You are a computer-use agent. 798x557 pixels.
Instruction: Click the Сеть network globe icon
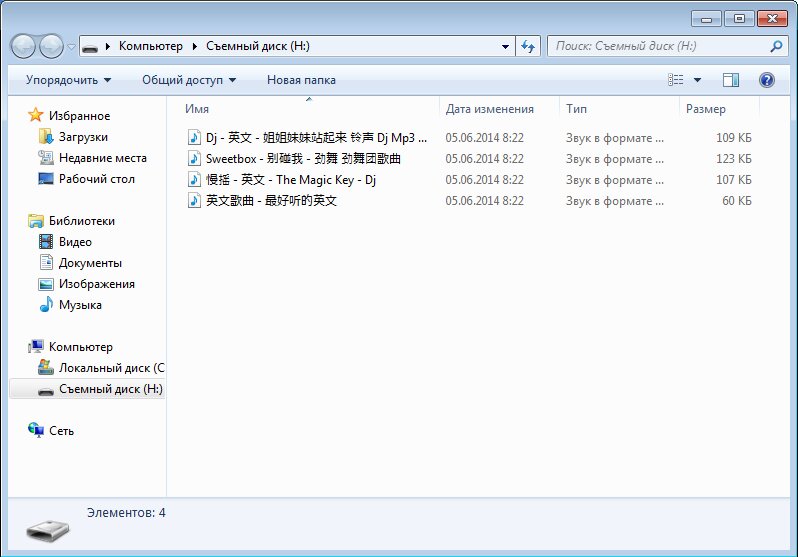pos(36,430)
